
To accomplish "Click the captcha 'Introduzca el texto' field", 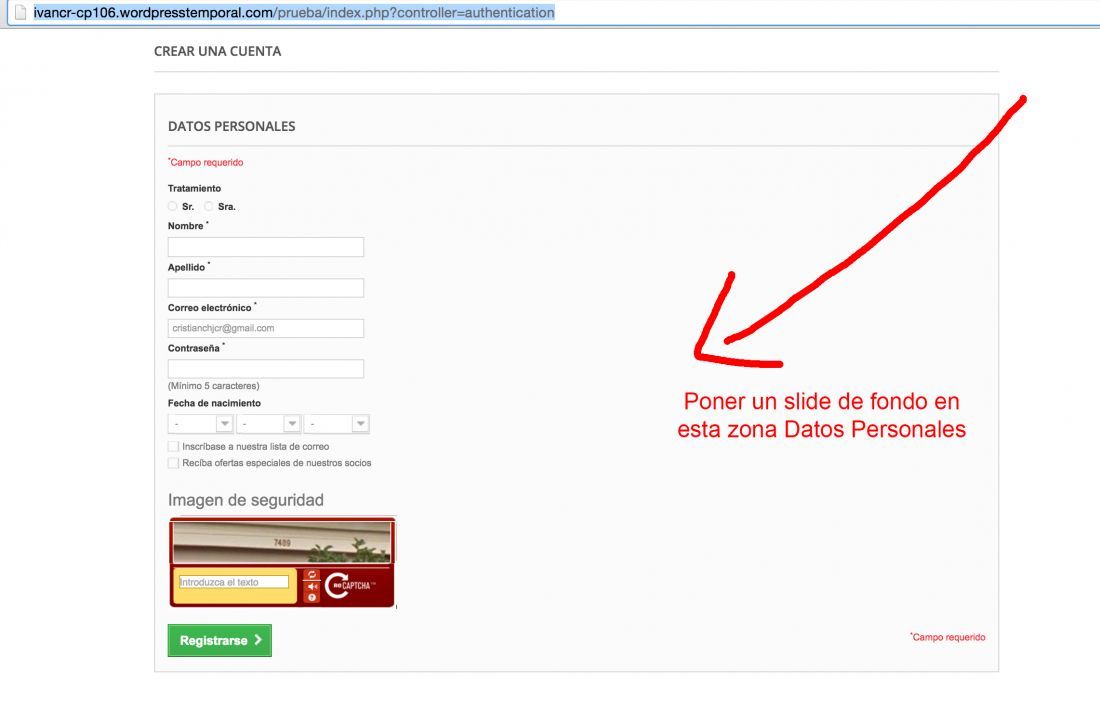I will click(x=234, y=582).
